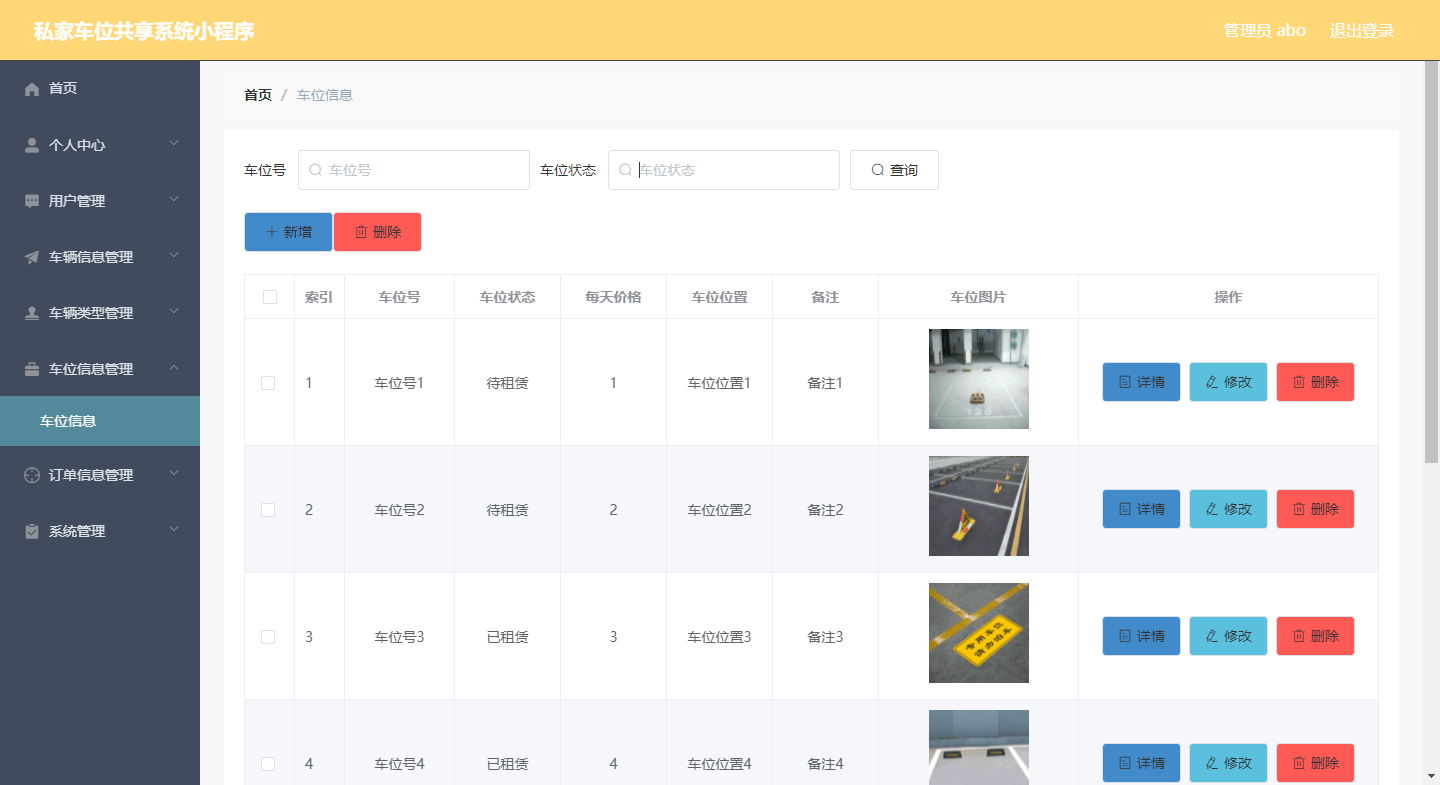
Task: Expand the 用户管理 sidebar section
Action: [175, 201]
